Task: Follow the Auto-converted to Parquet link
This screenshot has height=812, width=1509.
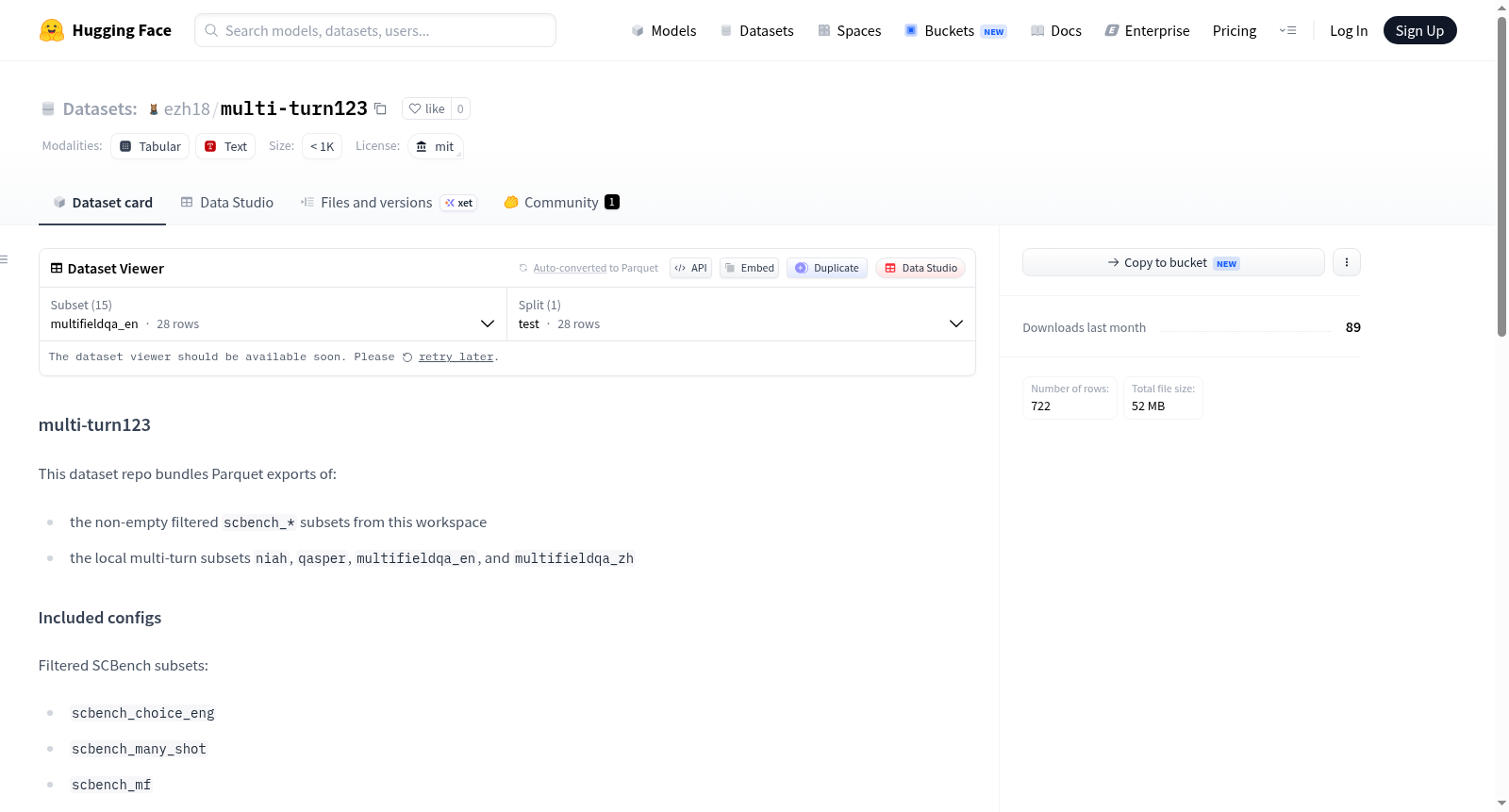Action: tap(570, 268)
